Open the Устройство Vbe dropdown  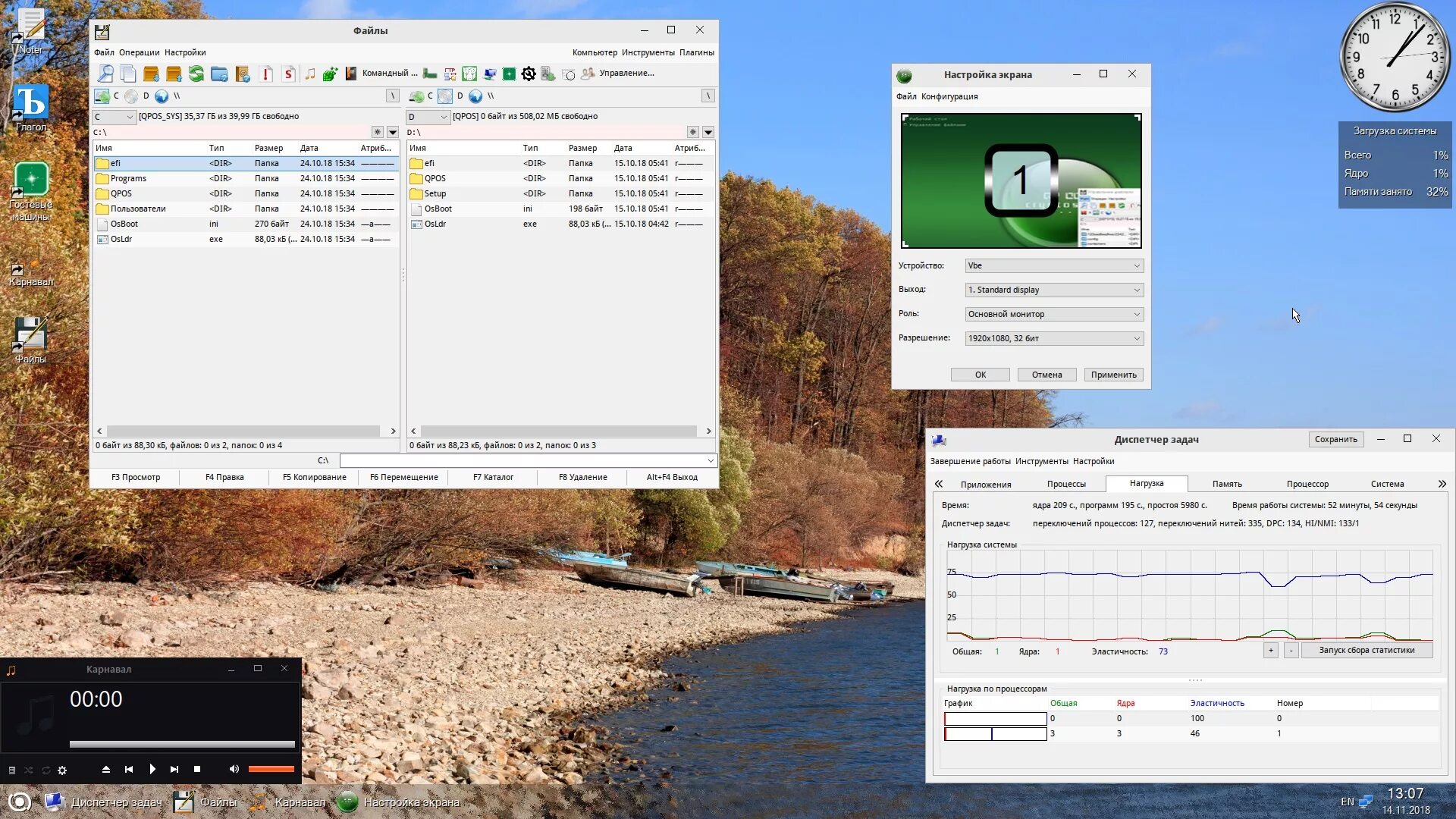coord(1054,265)
